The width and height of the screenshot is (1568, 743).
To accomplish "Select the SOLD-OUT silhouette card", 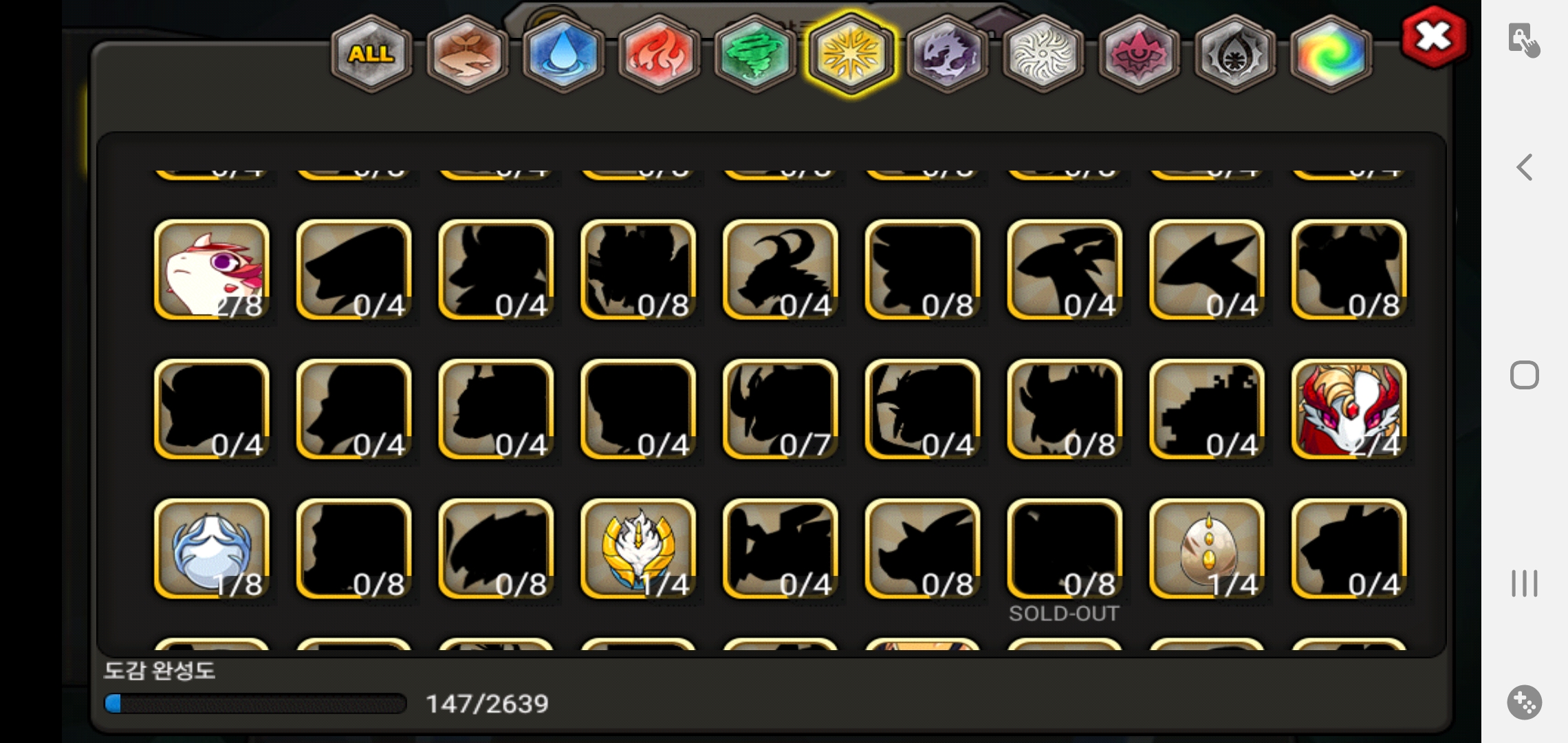I will pos(1065,549).
